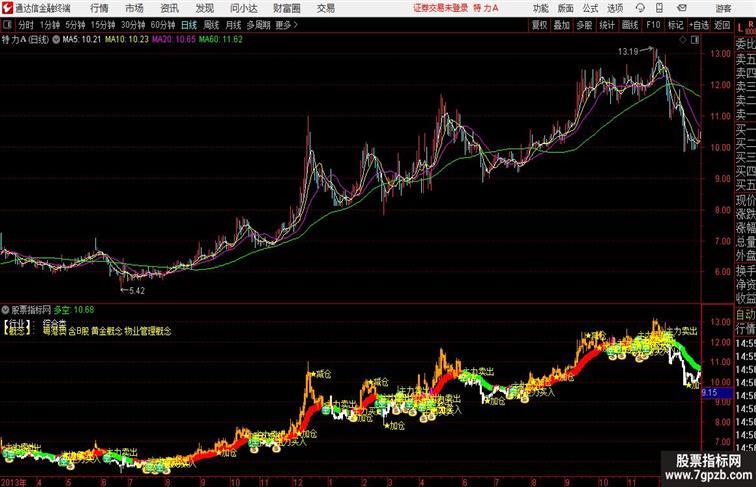
Task: Click the 13.19 high price label
Action: click(628, 51)
